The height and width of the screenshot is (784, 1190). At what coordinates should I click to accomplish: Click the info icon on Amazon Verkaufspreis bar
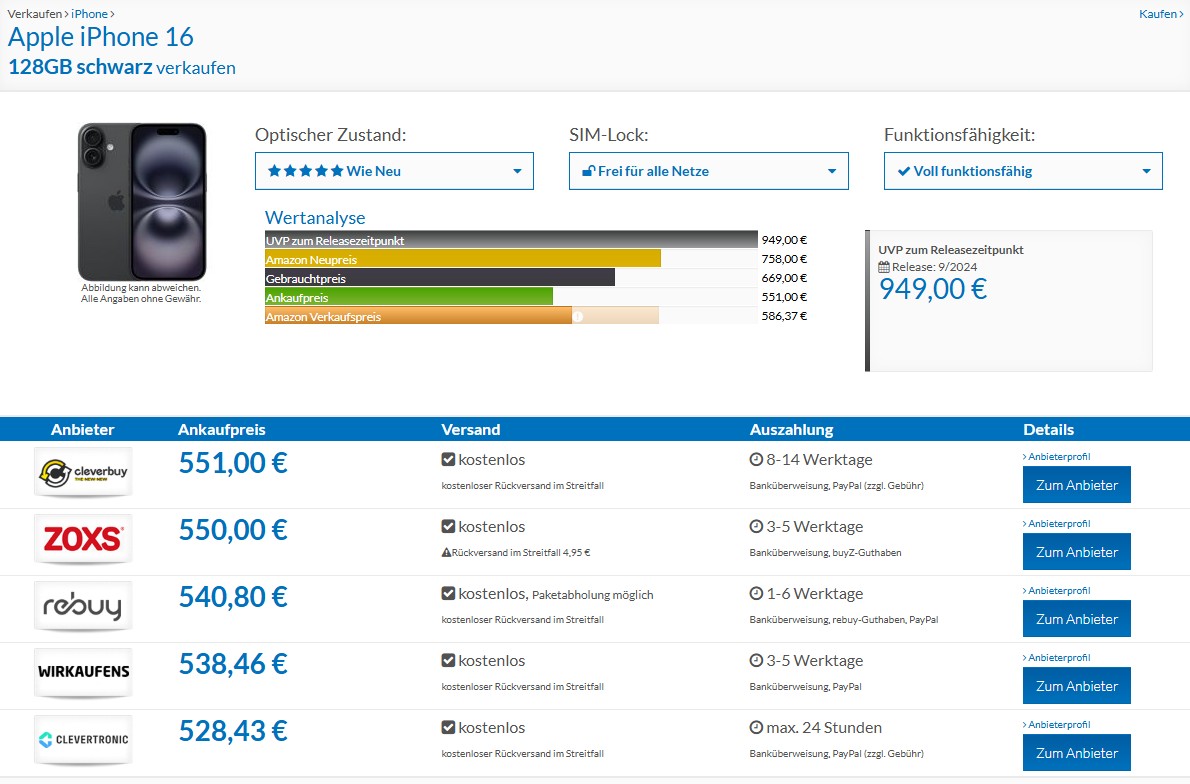(x=578, y=316)
